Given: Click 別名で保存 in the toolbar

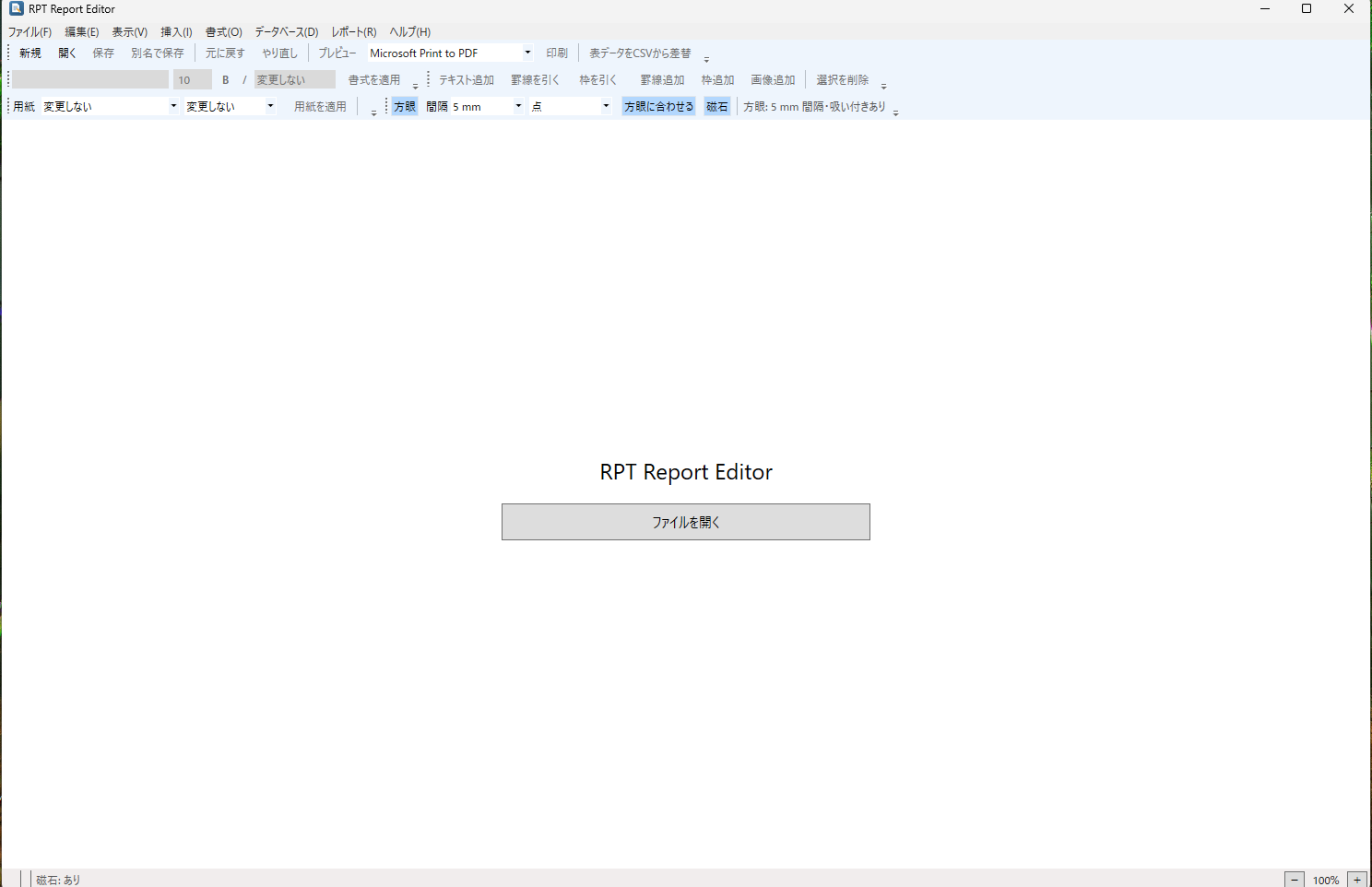Looking at the screenshot, I should click(158, 53).
